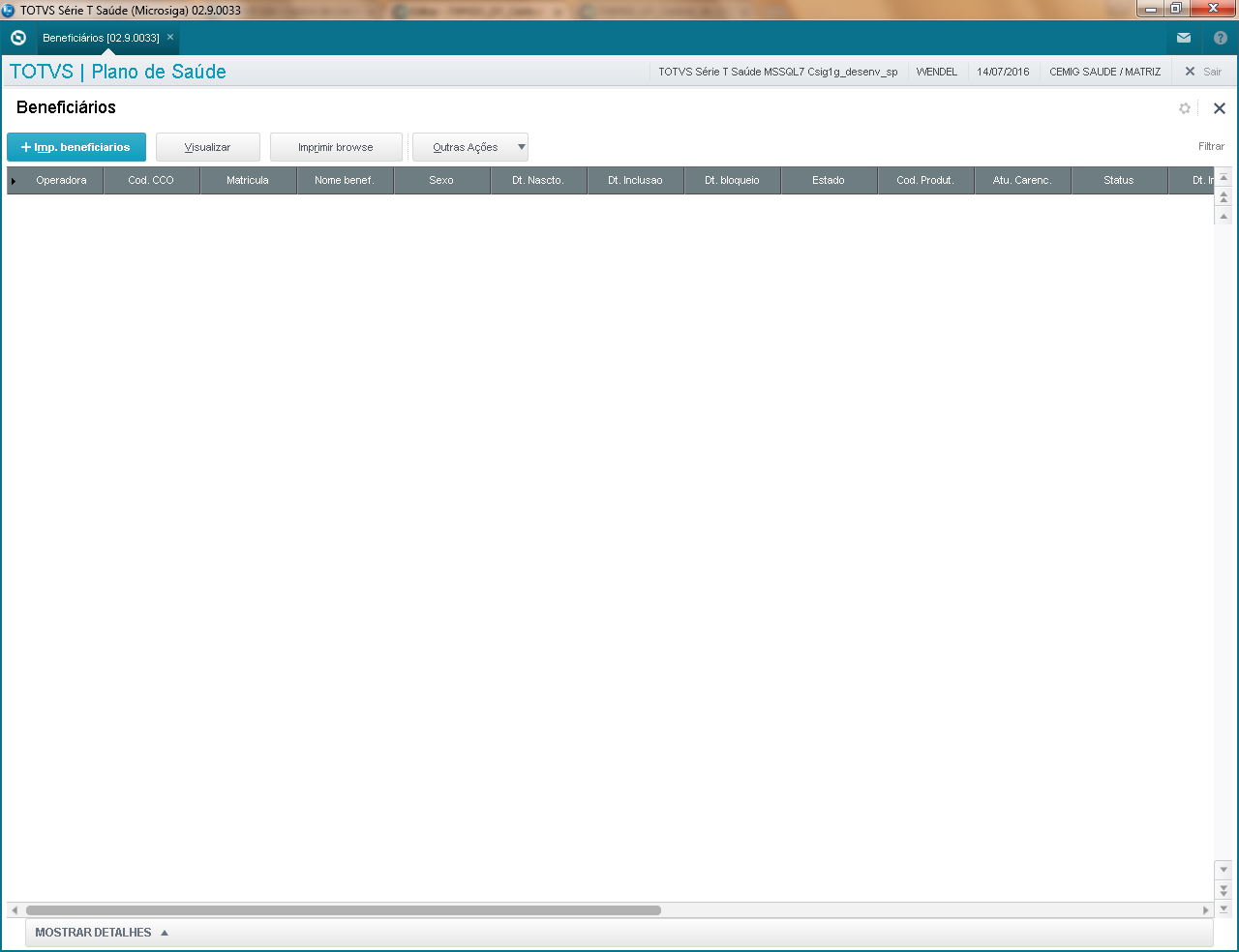Screen dimensions: 1239x952
Task: Click TOTVS Série T Saúde MSSQL7 environment label
Action: click(778, 72)
